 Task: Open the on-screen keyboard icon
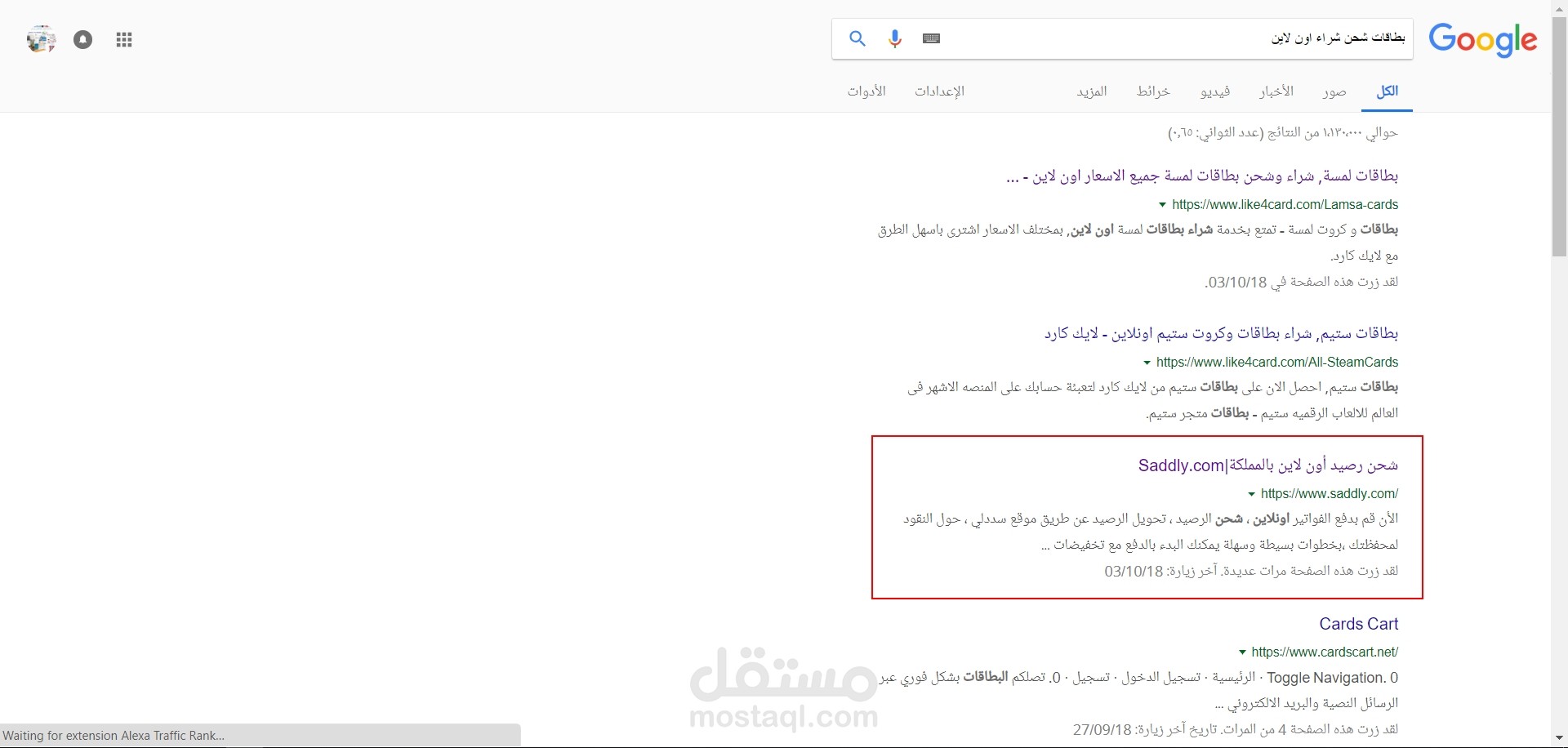pos(932,38)
